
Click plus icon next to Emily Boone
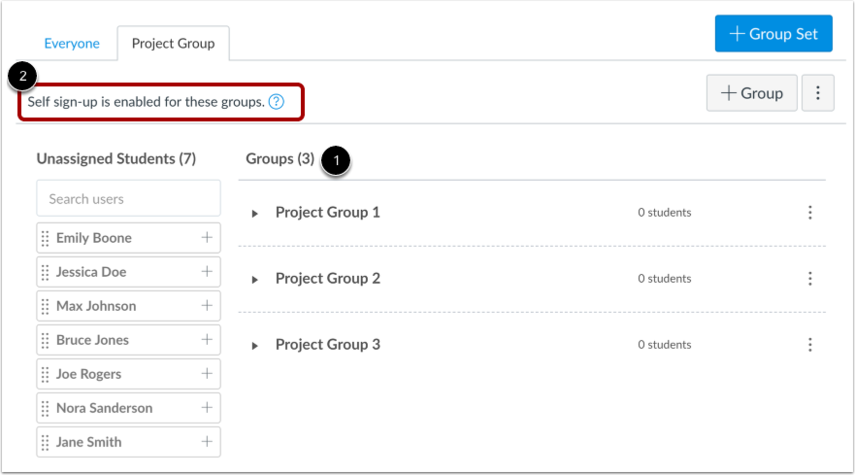(x=207, y=238)
